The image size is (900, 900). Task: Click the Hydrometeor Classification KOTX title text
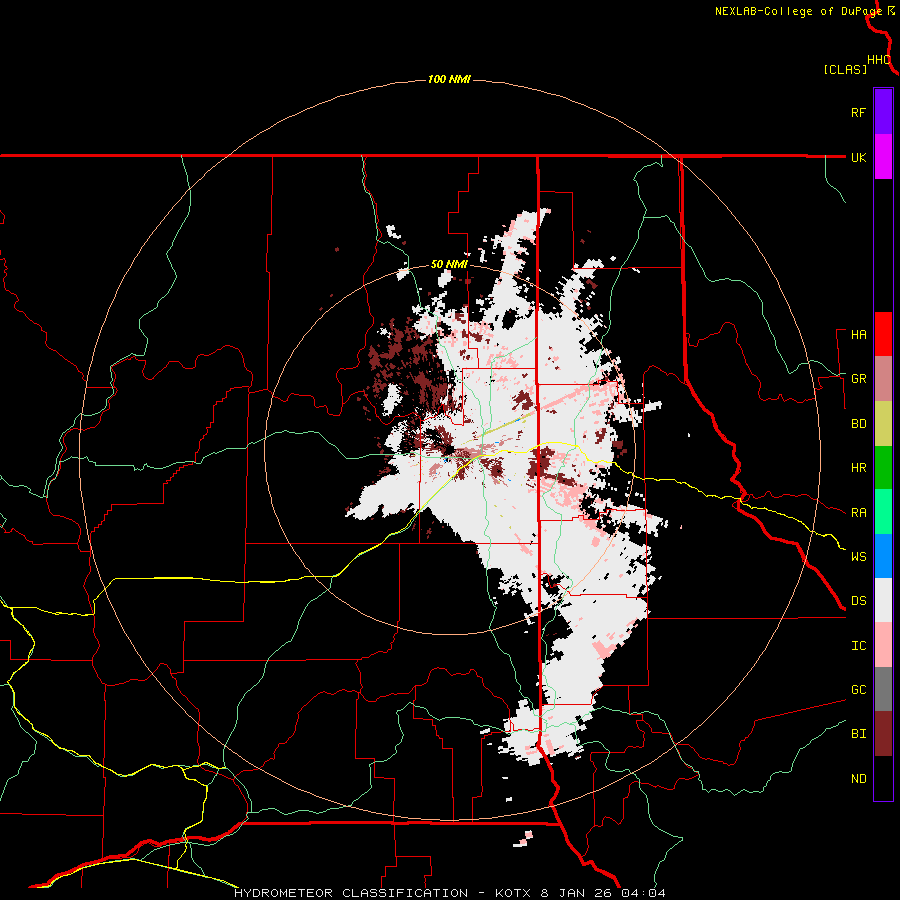[450, 893]
